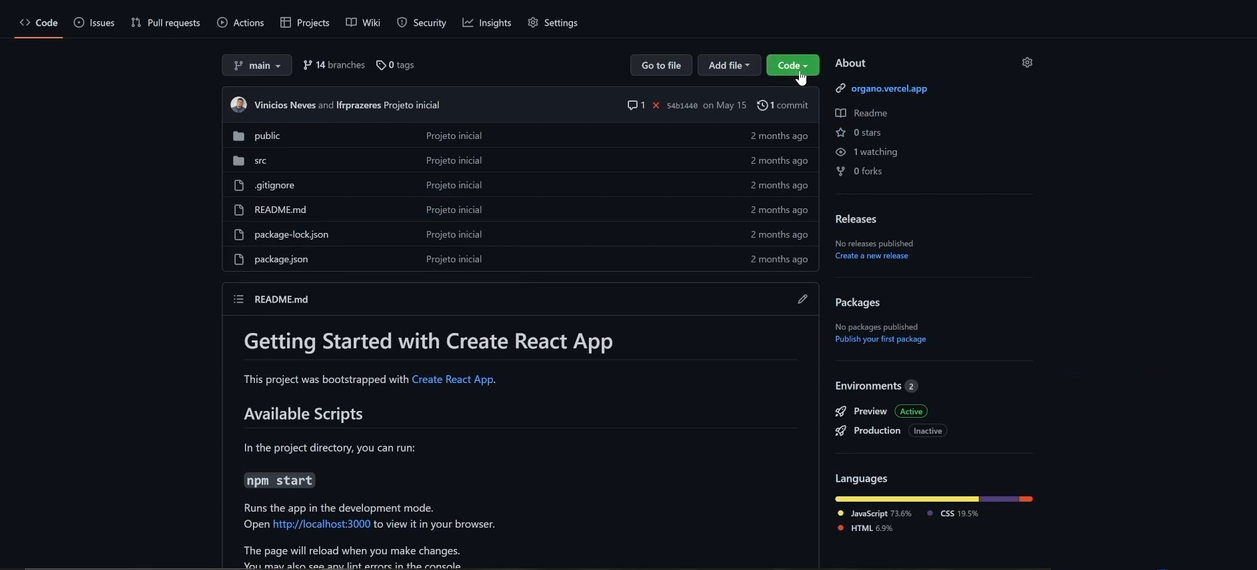Open the README table of contents icon
This screenshot has height=570, width=1257.
[x=238, y=299]
